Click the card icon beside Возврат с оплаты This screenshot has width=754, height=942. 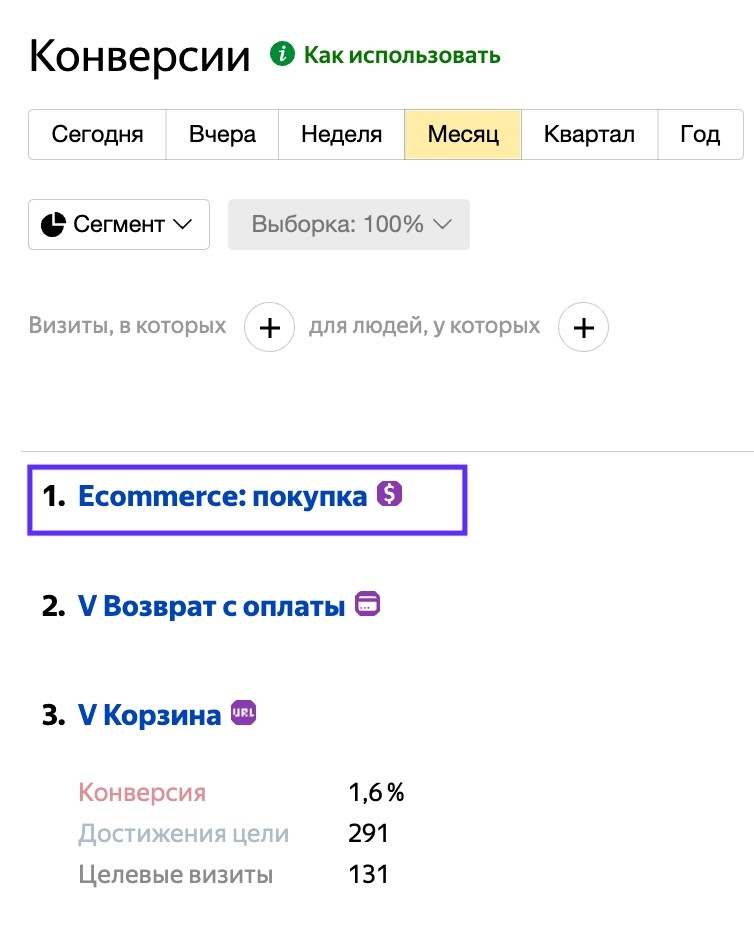pos(368,604)
